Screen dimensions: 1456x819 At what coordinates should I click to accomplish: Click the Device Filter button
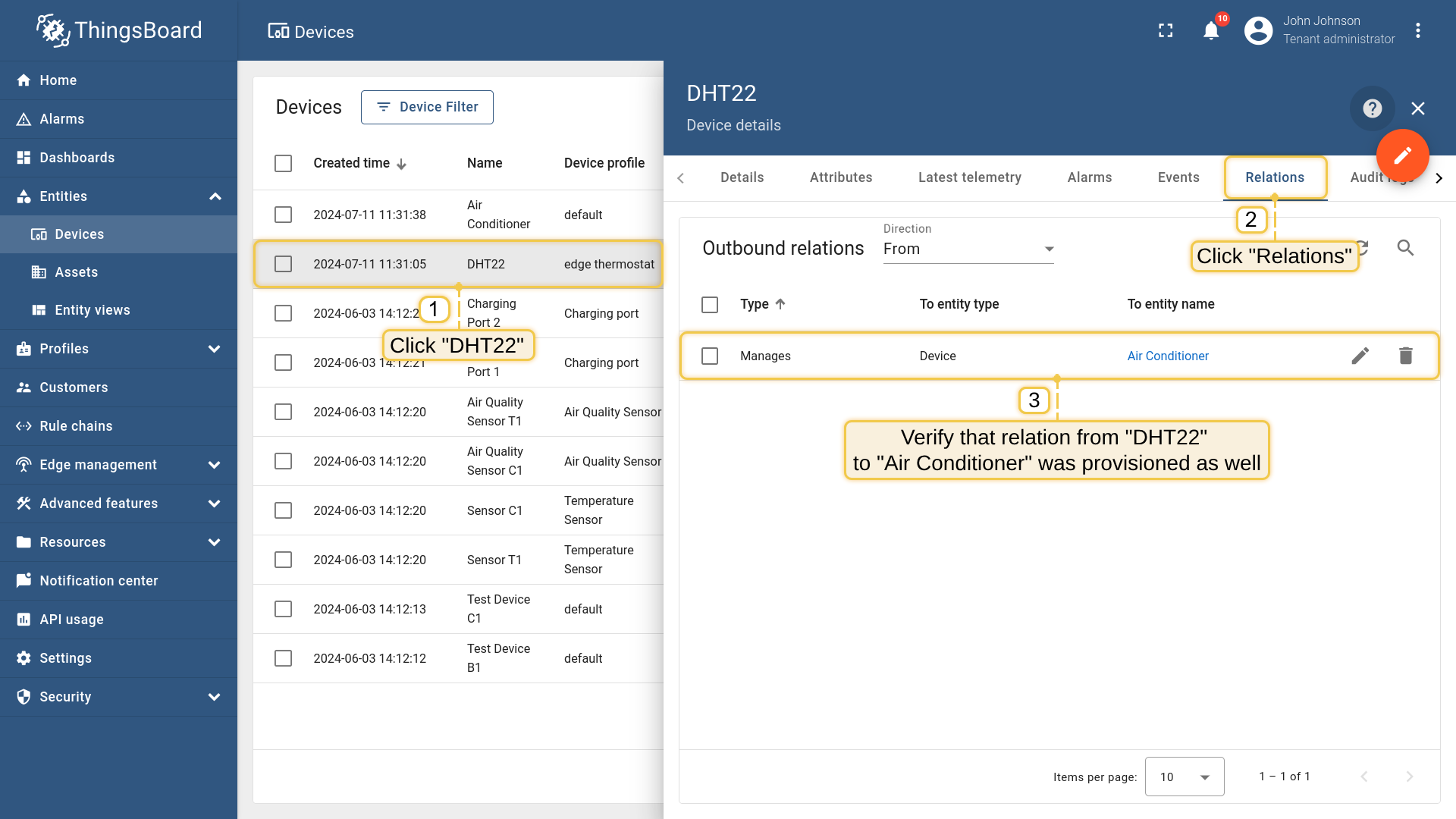tap(427, 107)
